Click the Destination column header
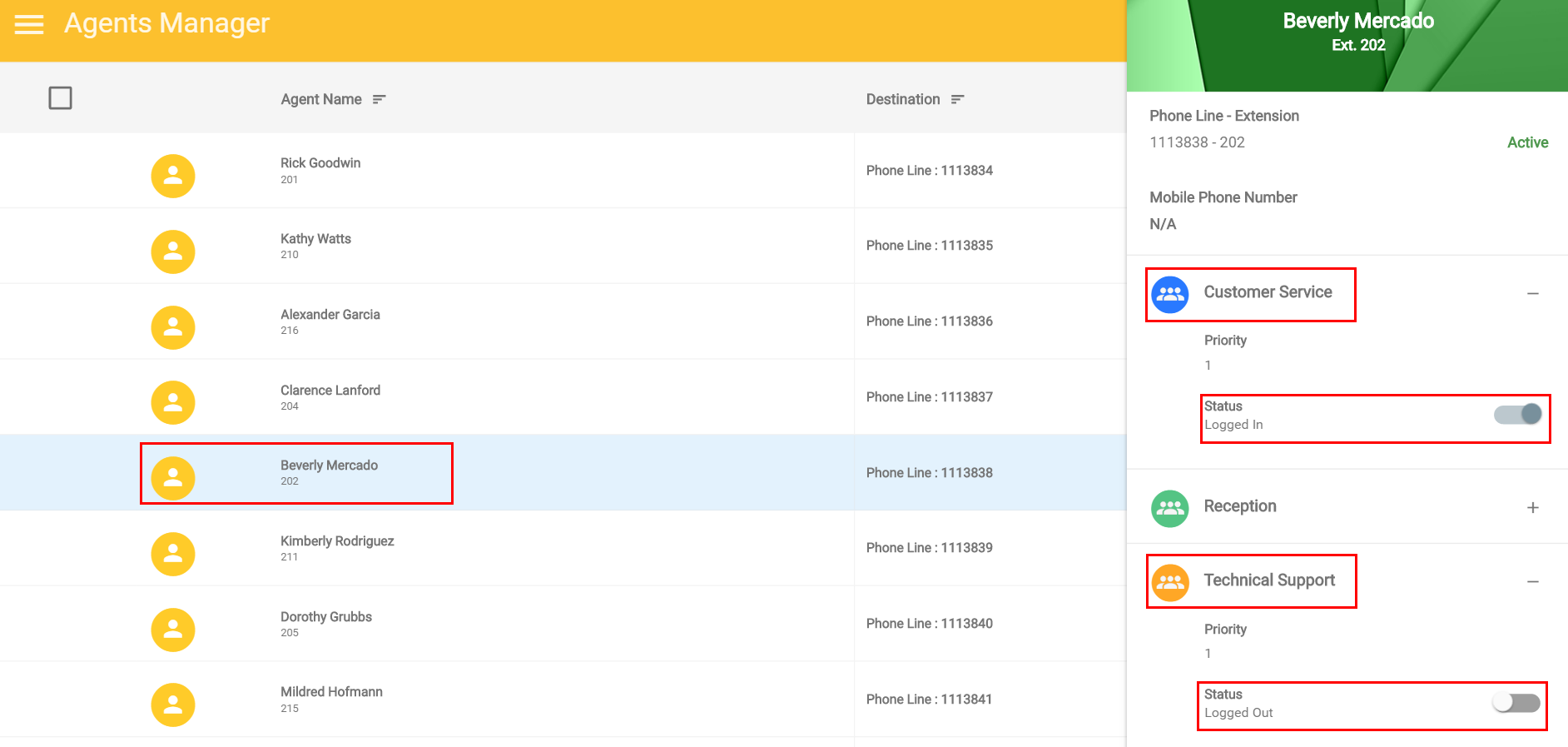Image resolution: width=1568 pixels, height=747 pixels. point(903,99)
